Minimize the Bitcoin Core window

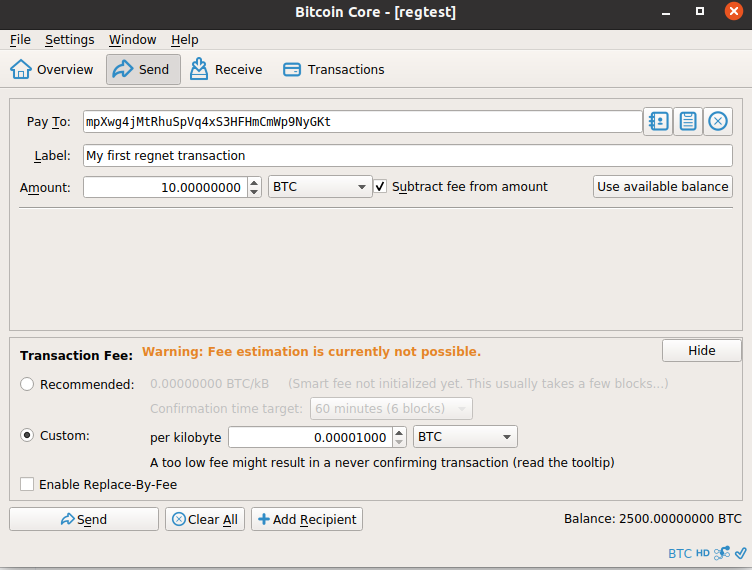coord(666,12)
